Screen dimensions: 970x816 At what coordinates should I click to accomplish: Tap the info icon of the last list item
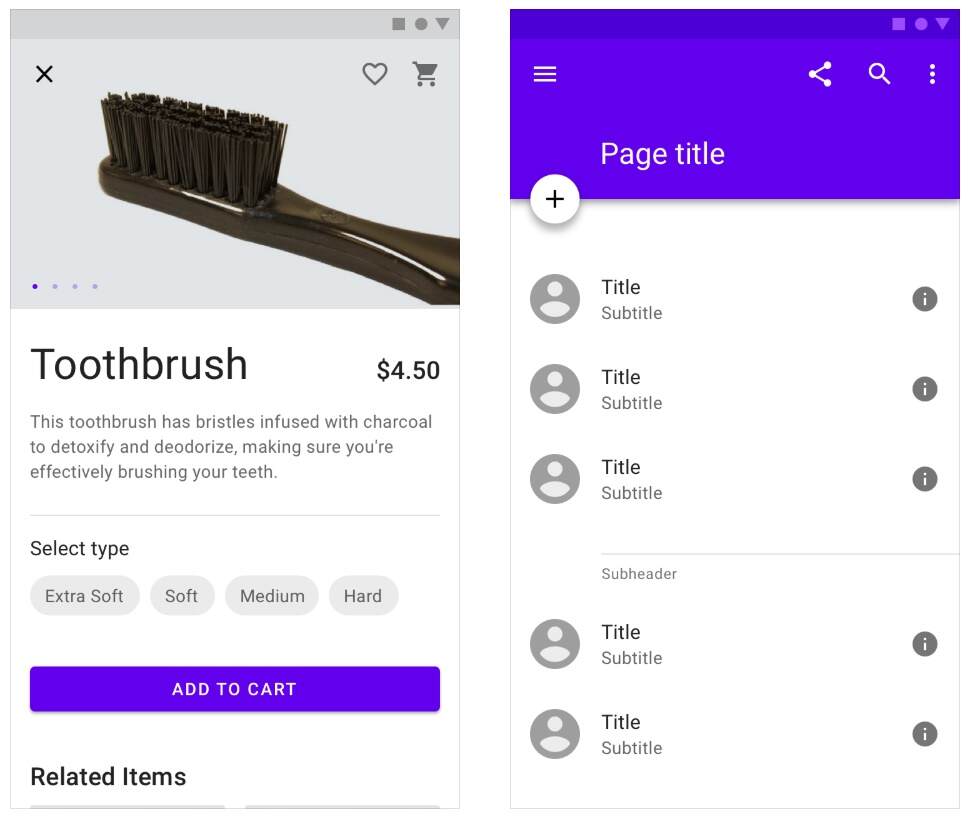[925, 734]
